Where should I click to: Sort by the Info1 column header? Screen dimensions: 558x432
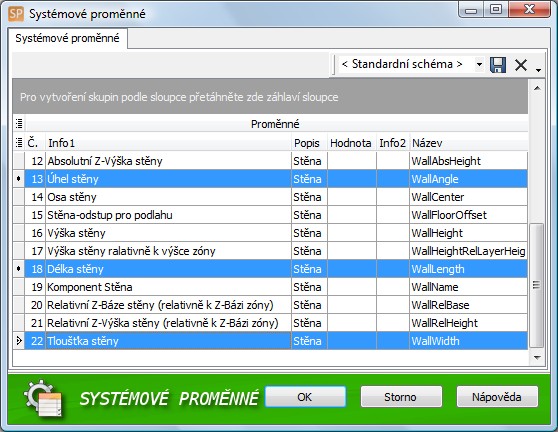(168, 143)
